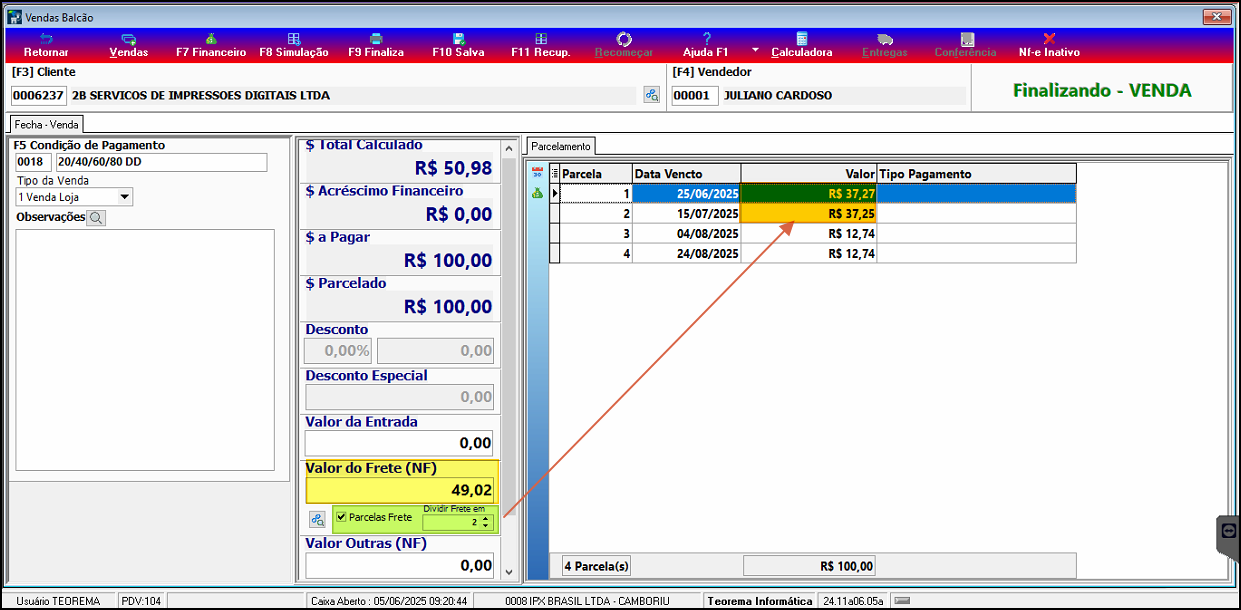Click the grid column selector icon

tap(555, 174)
